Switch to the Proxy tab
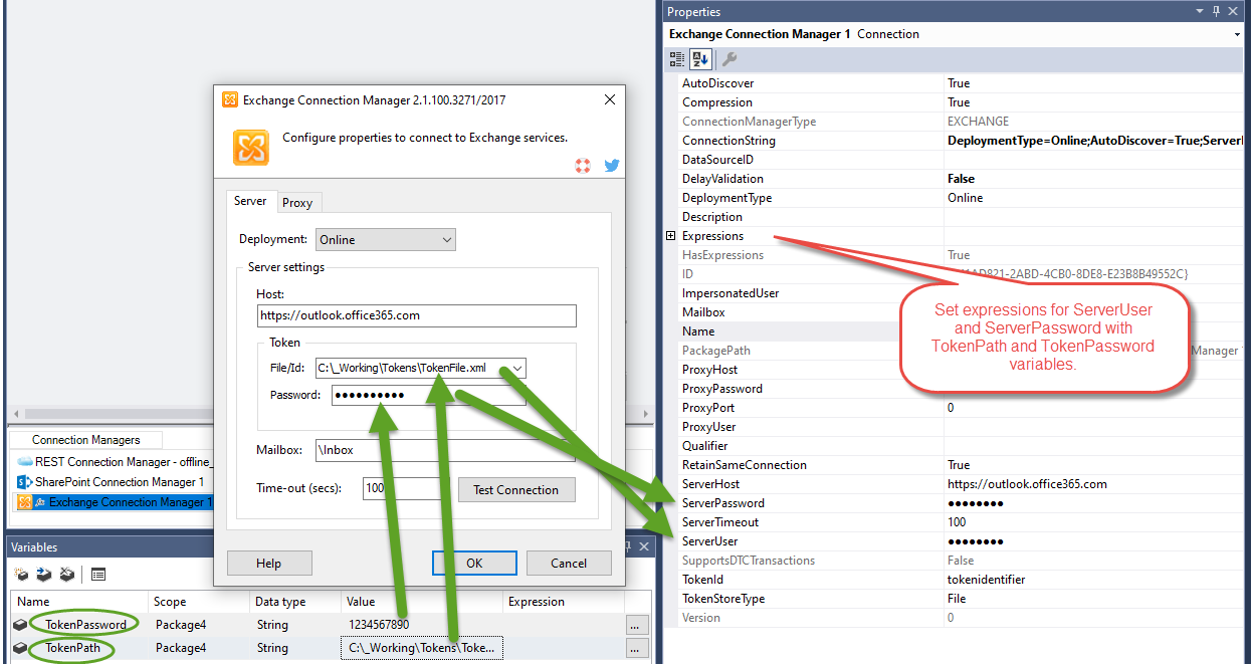1251x664 pixels. pos(297,203)
